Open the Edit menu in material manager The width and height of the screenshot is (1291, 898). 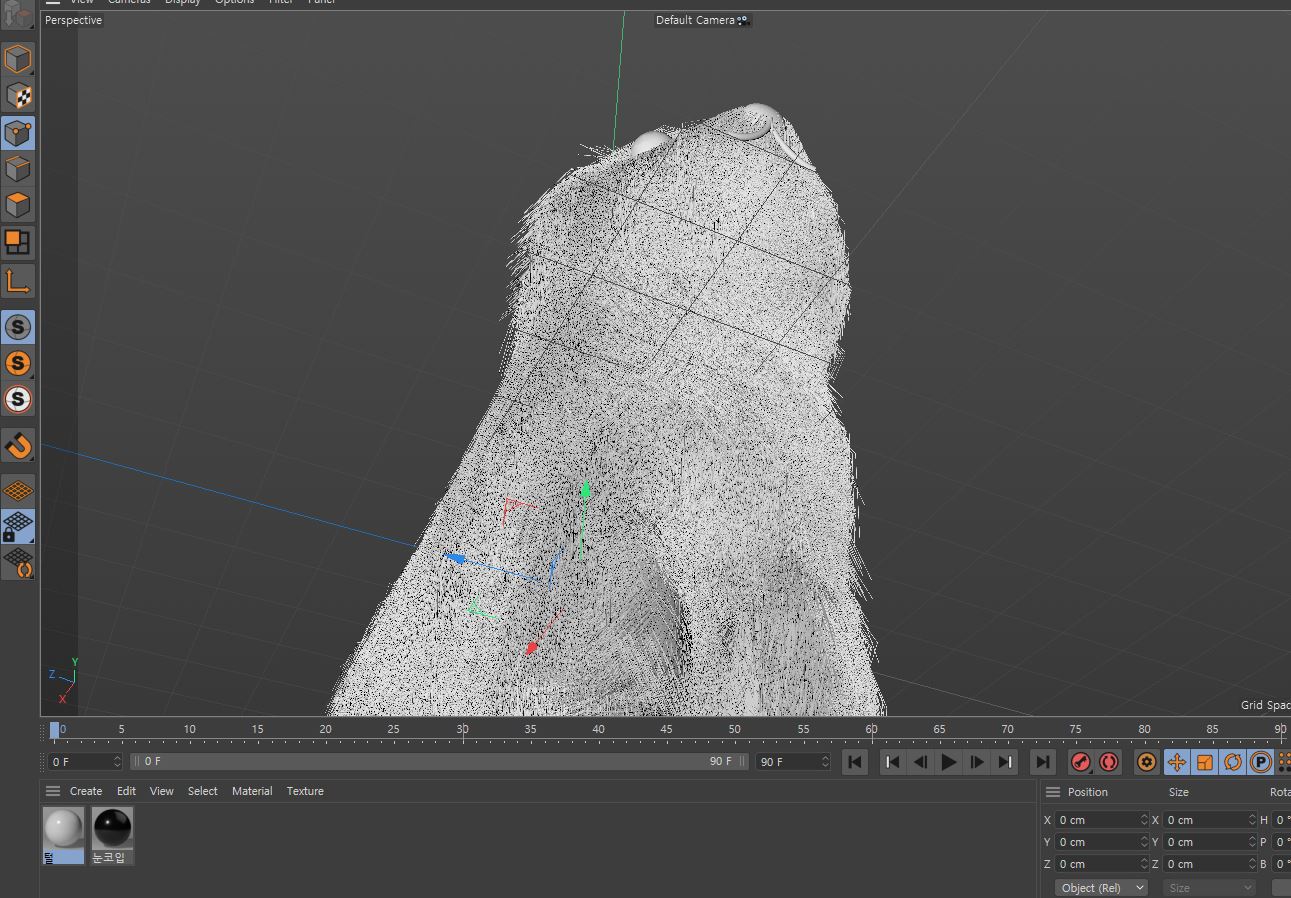point(126,791)
